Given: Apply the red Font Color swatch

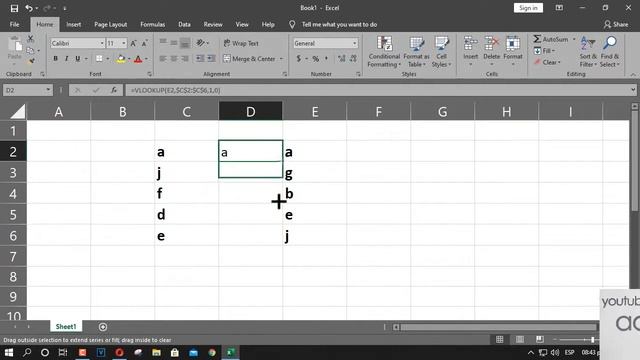Looking at the screenshot, I should click(138, 59).
